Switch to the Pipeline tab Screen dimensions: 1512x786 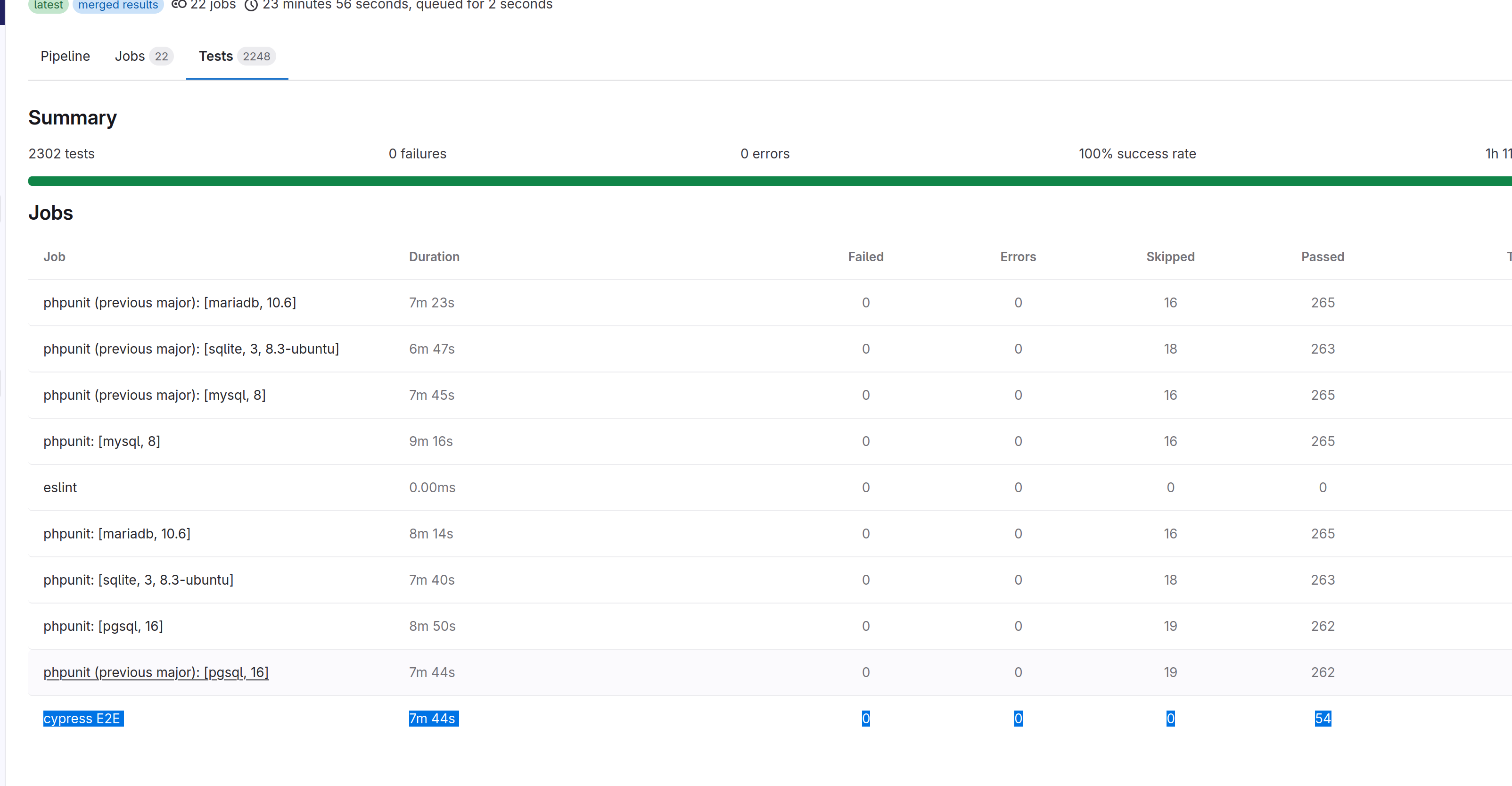pos(65,57)
